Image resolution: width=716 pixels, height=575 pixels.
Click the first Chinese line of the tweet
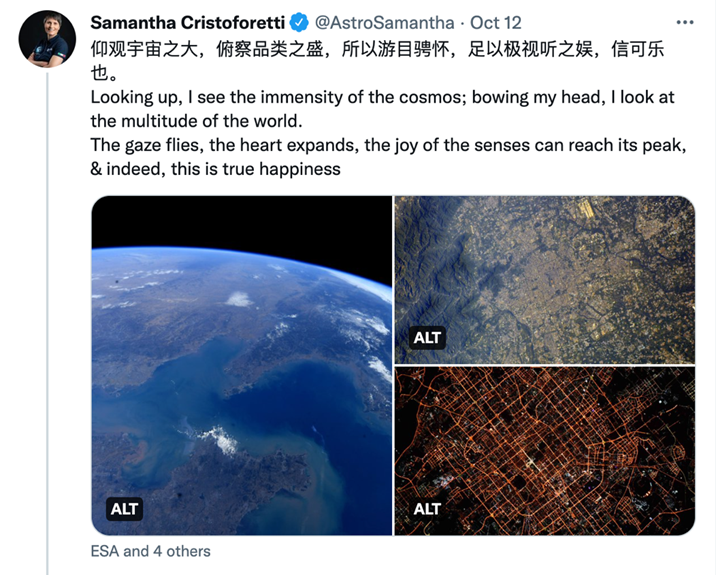[377, 49]
